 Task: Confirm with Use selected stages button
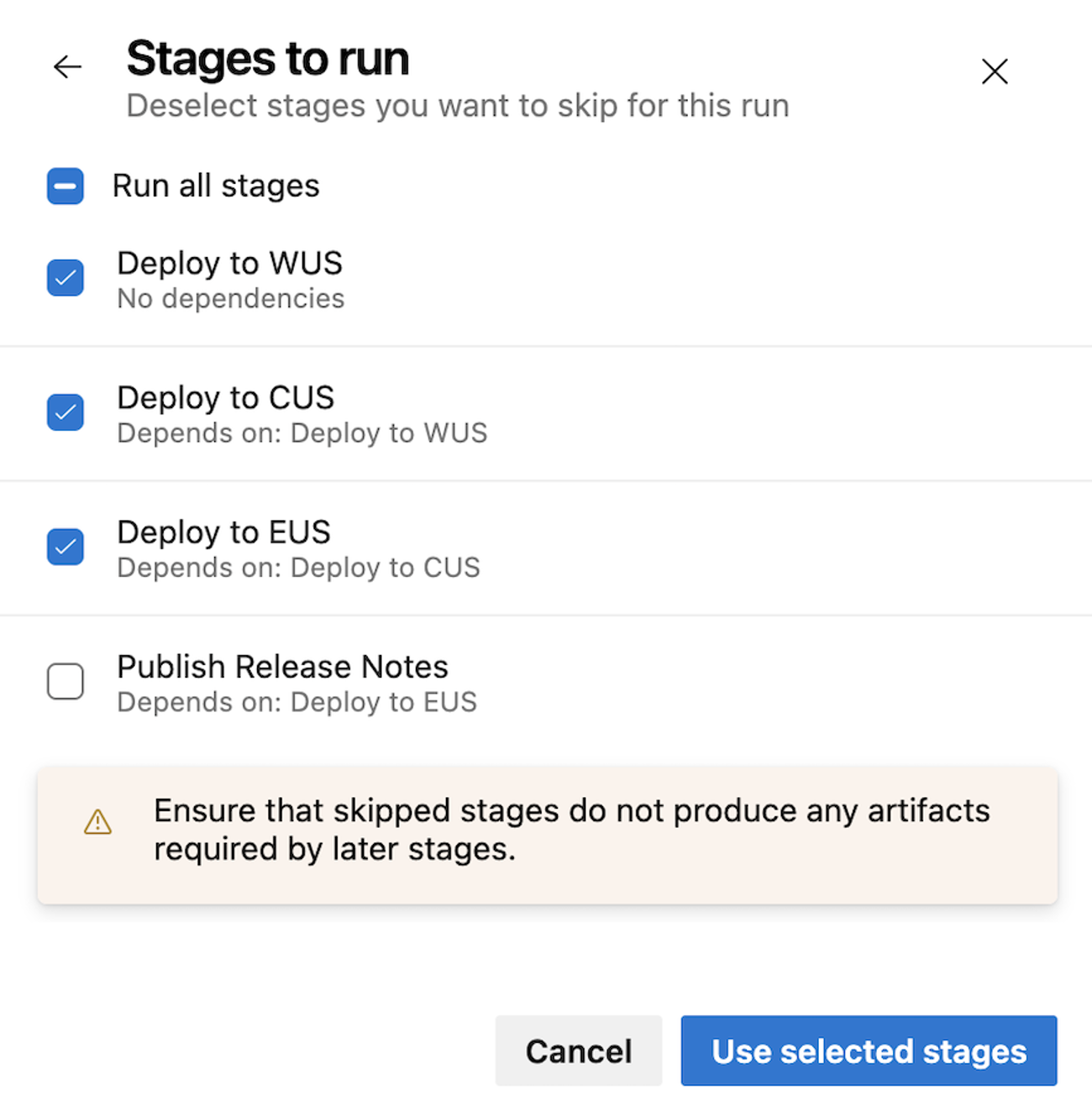(x=869, y=1051)
